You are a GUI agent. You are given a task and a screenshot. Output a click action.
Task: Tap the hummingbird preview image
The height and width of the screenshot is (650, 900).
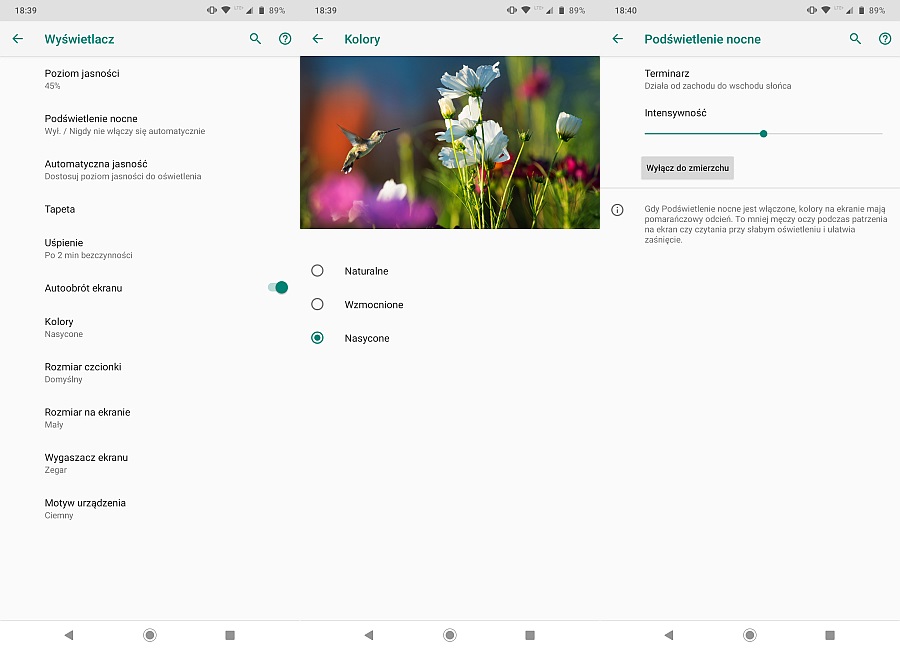click(x=450, y=142)
